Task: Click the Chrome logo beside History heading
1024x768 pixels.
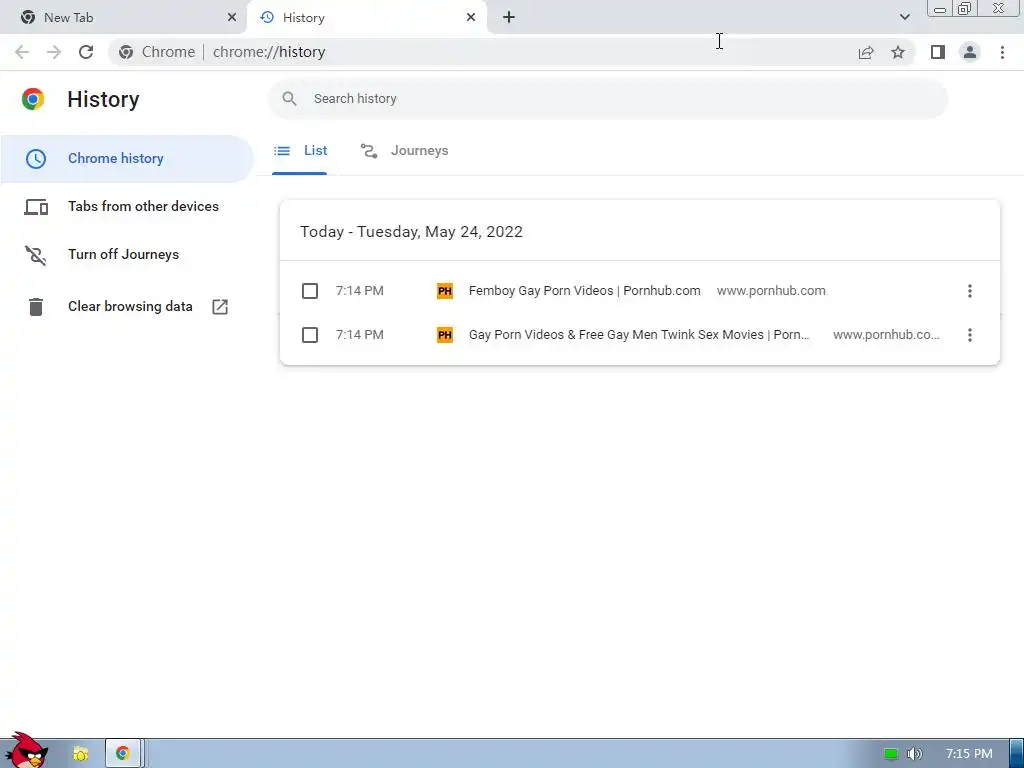Action: coord(33,99)
